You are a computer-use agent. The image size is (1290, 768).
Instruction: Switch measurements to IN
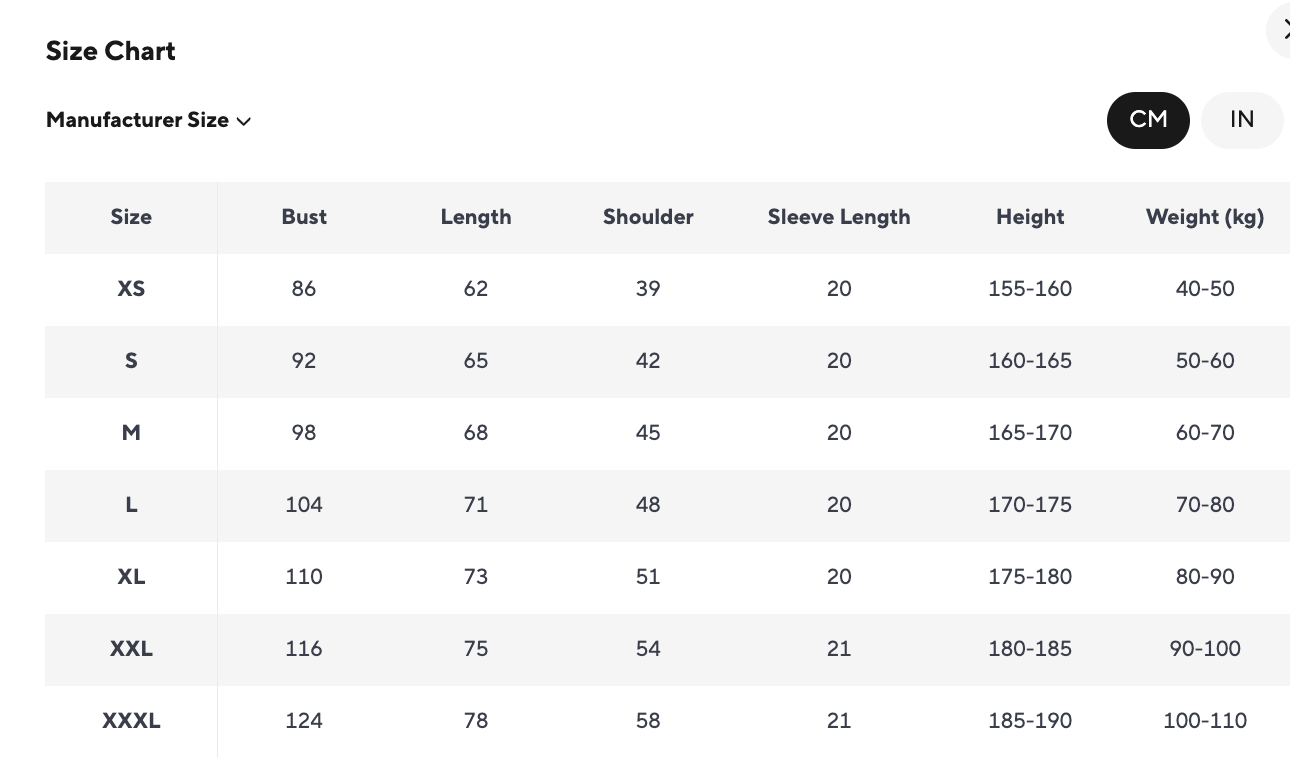[1241, 120]
